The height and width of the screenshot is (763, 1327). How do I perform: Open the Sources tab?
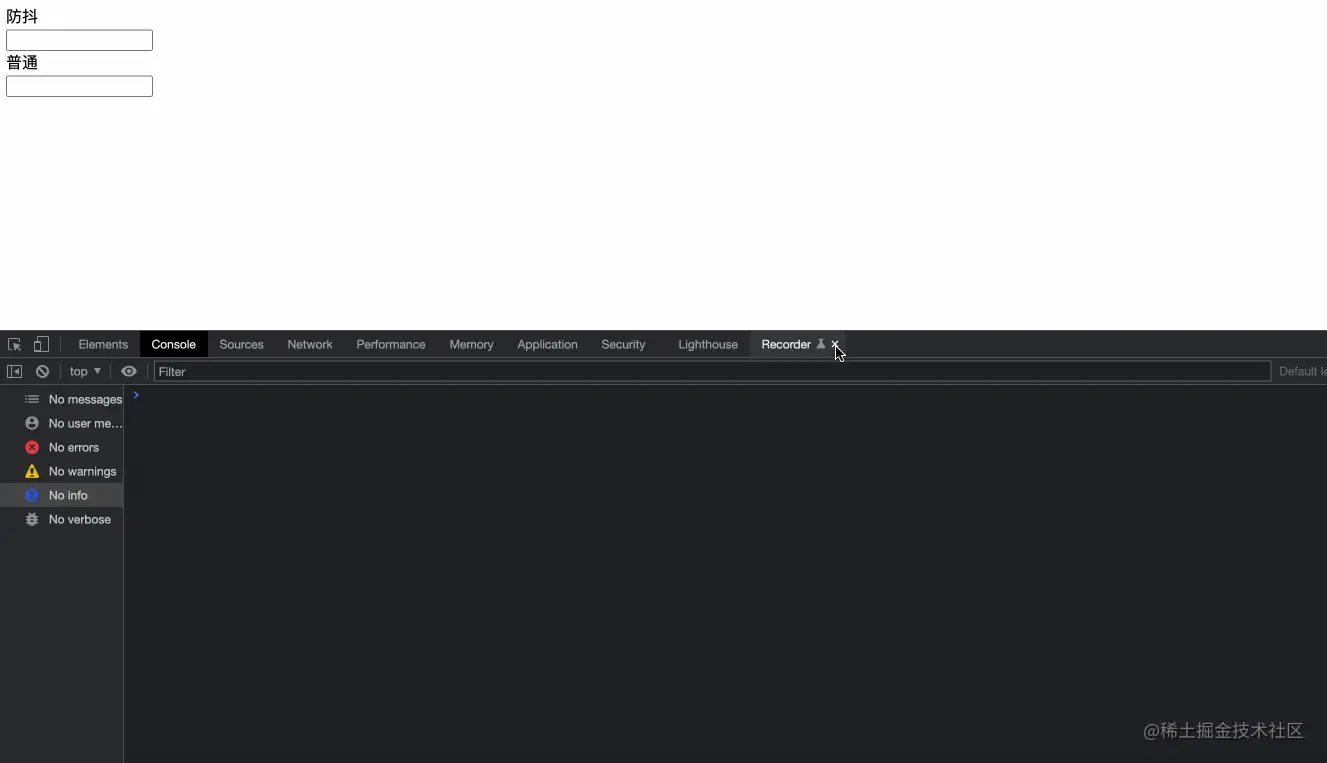click(241, 344)
